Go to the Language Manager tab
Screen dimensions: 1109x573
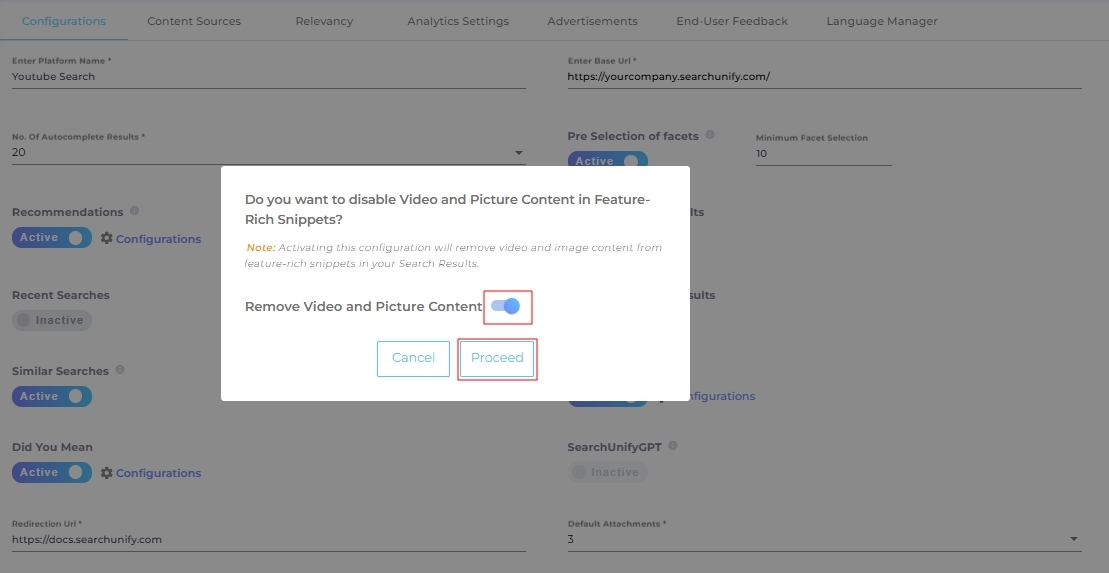point(881,21)
